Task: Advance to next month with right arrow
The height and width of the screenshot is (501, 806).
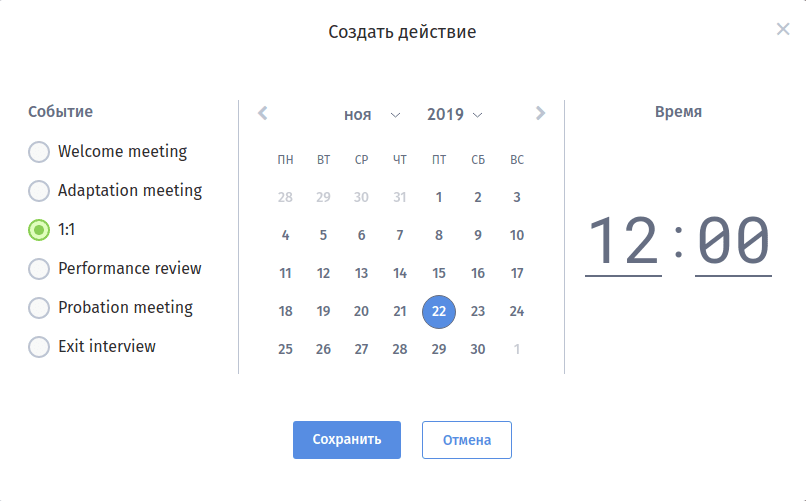Action: point(540,114)
